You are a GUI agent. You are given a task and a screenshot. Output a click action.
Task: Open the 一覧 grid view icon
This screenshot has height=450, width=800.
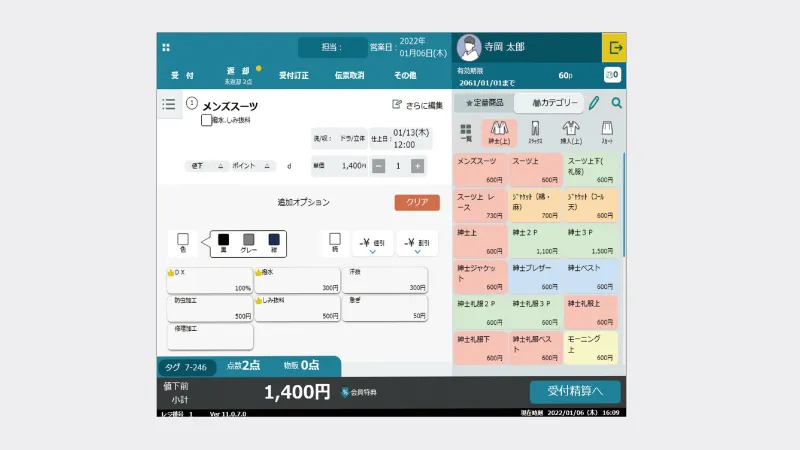(x=466, y=132)
